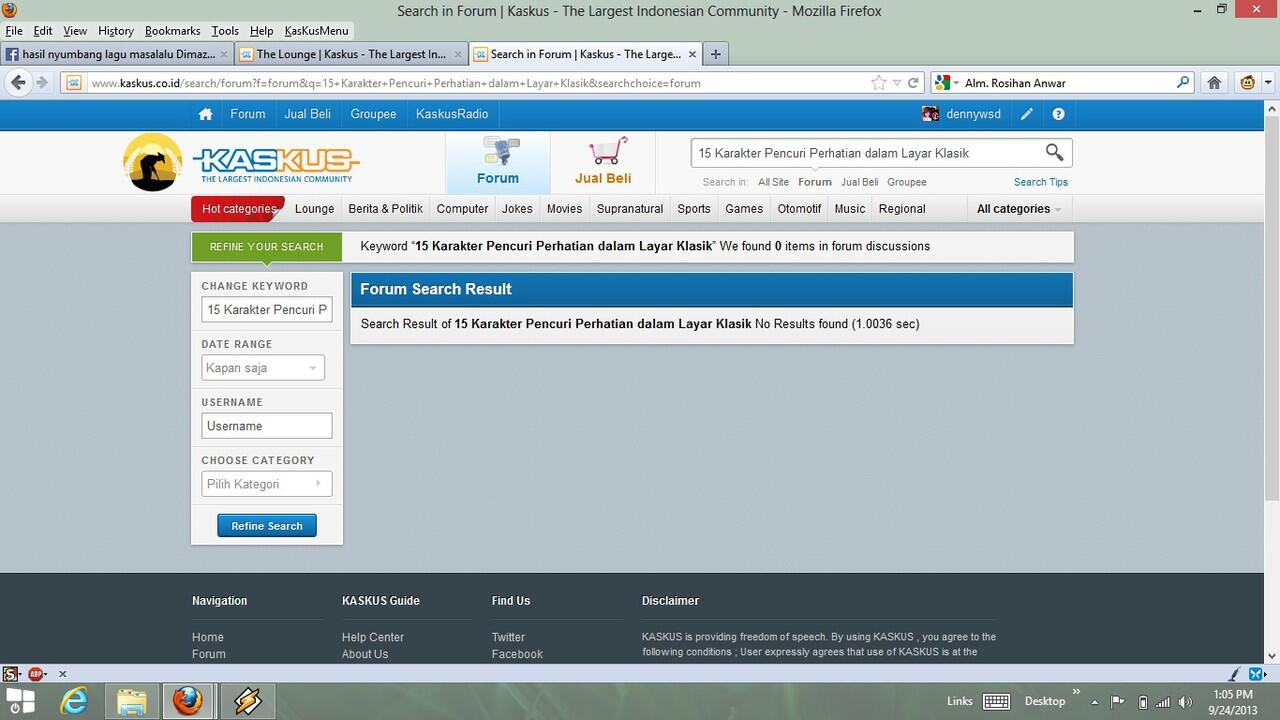
Task: Open the help question mark icon
Action: [1058, 114]
